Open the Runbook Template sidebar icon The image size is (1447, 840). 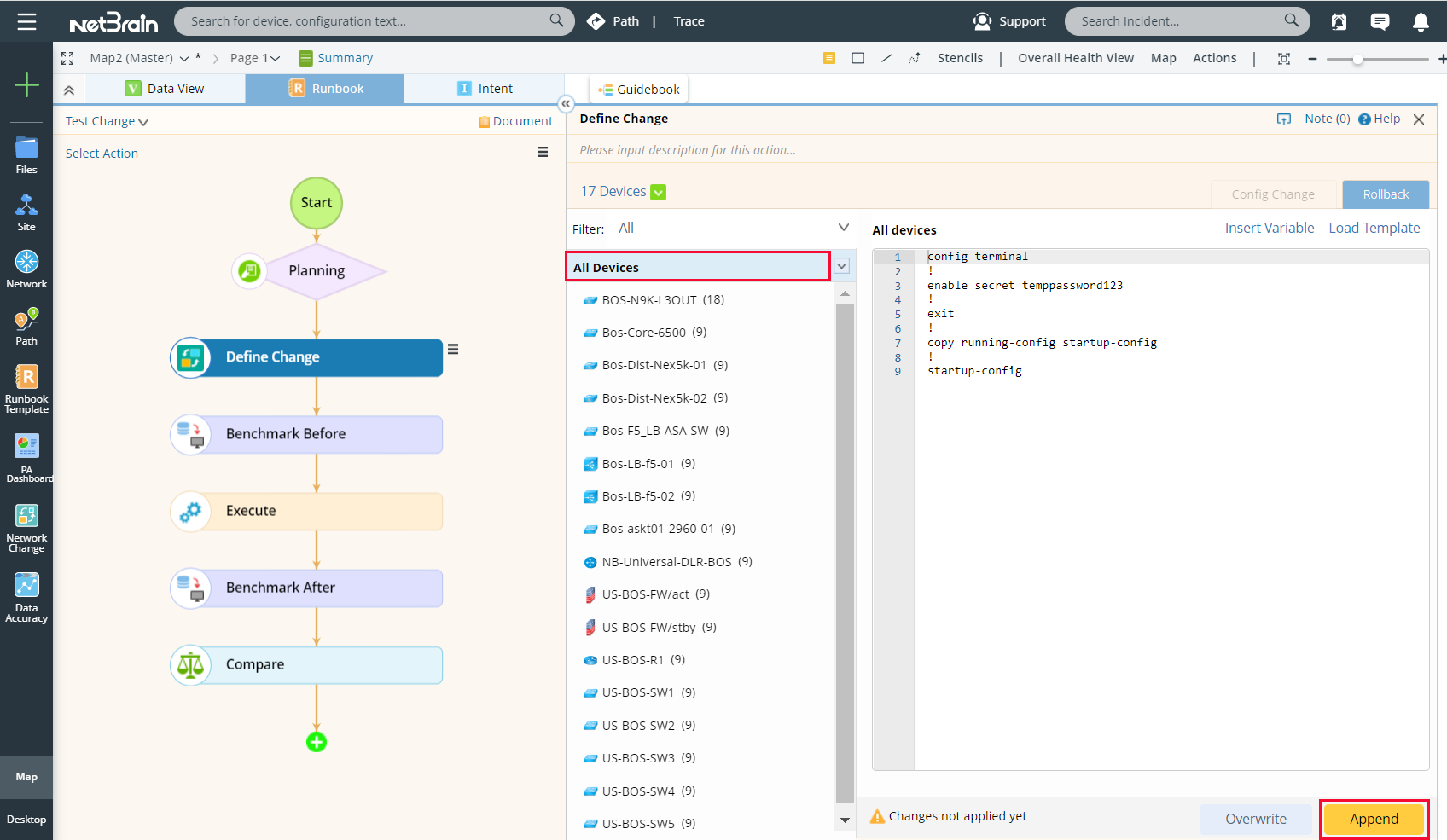pos(26,388)
